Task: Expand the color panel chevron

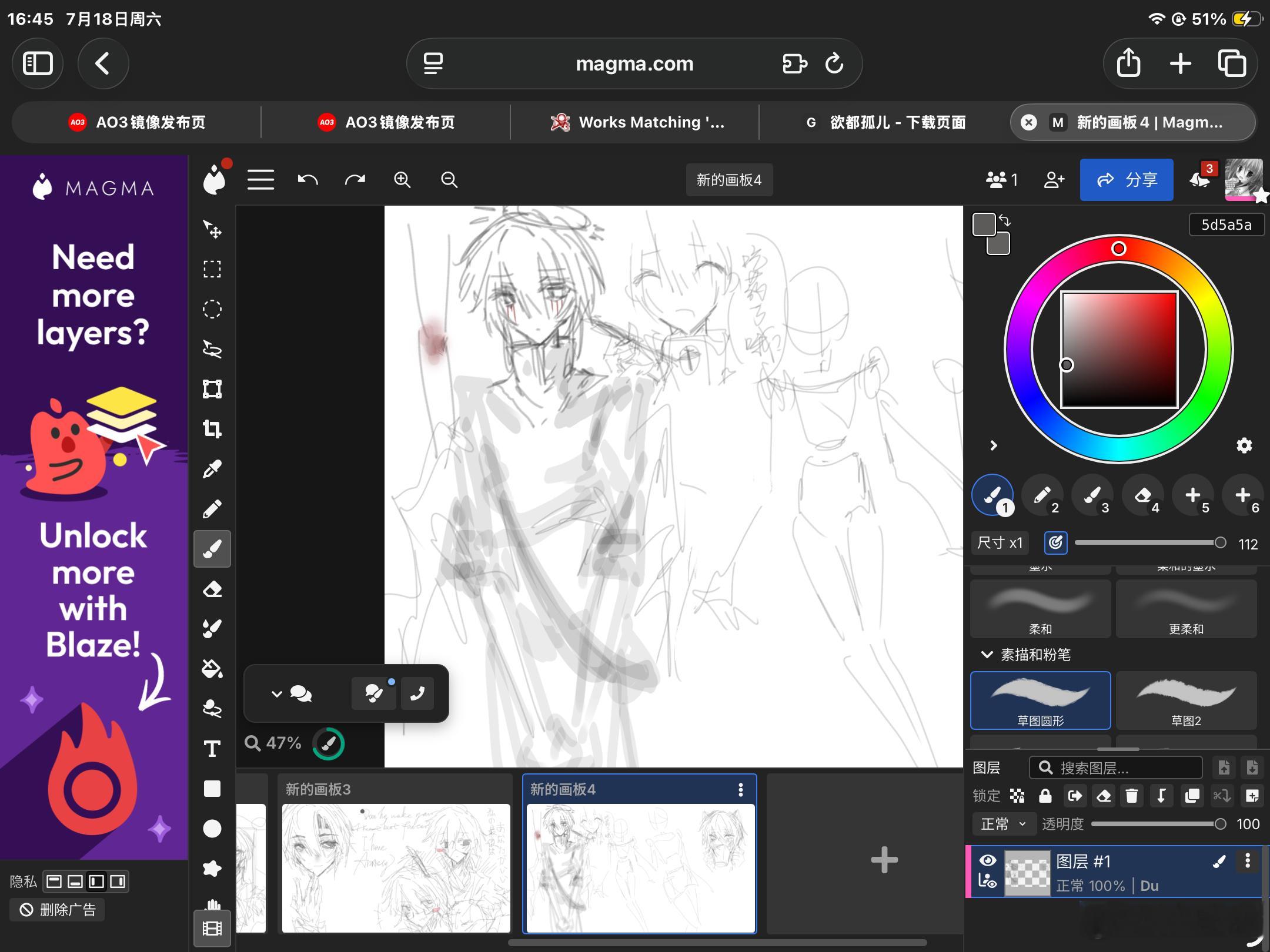Action: [994, 446]
